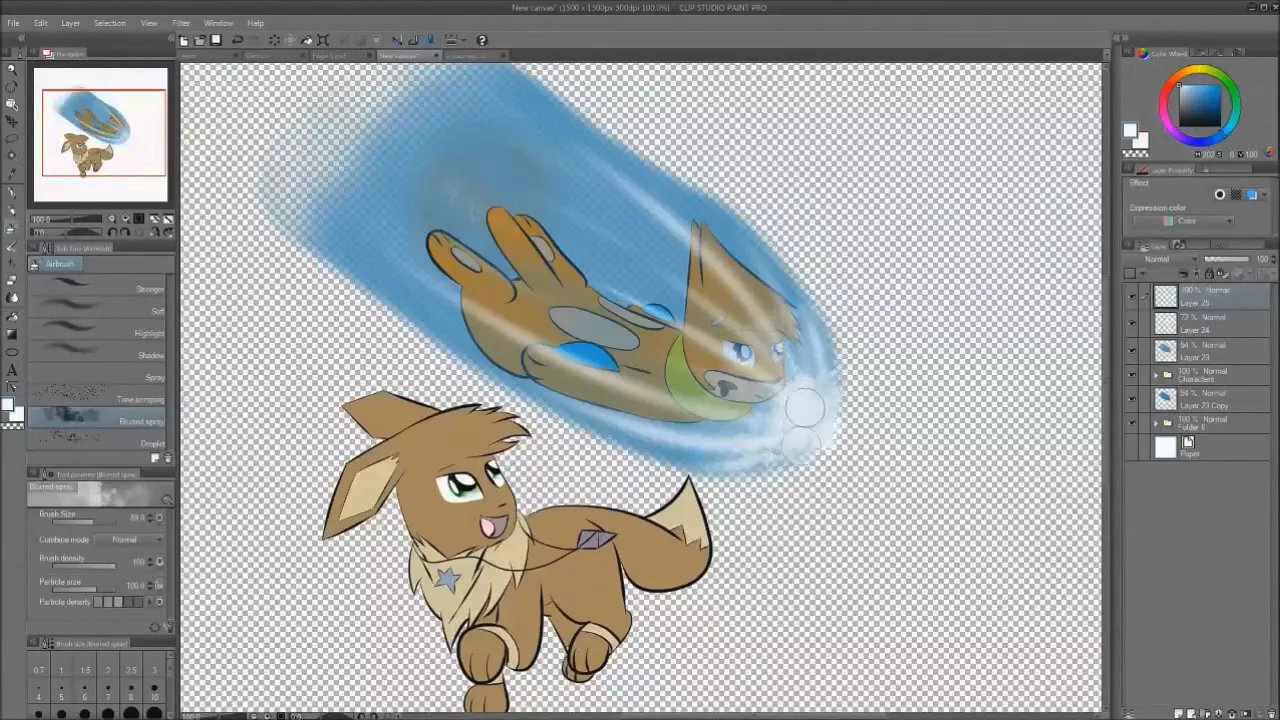Select the Zoom magnifier tool
The image size is (1280, 720).
click(11, 70)
